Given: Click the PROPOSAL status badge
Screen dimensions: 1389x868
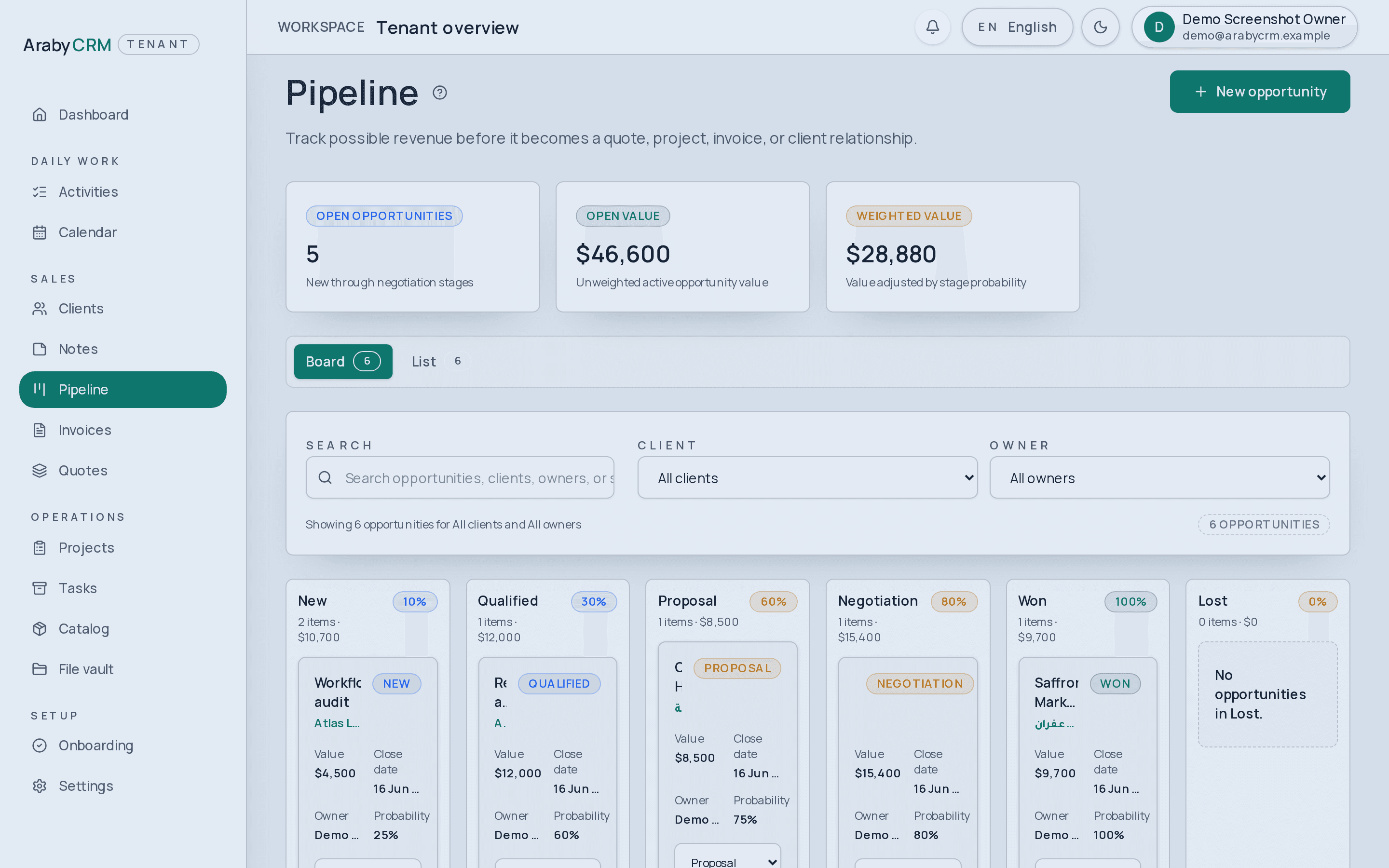Looking at the screenshot, I should tap(737, 668).
